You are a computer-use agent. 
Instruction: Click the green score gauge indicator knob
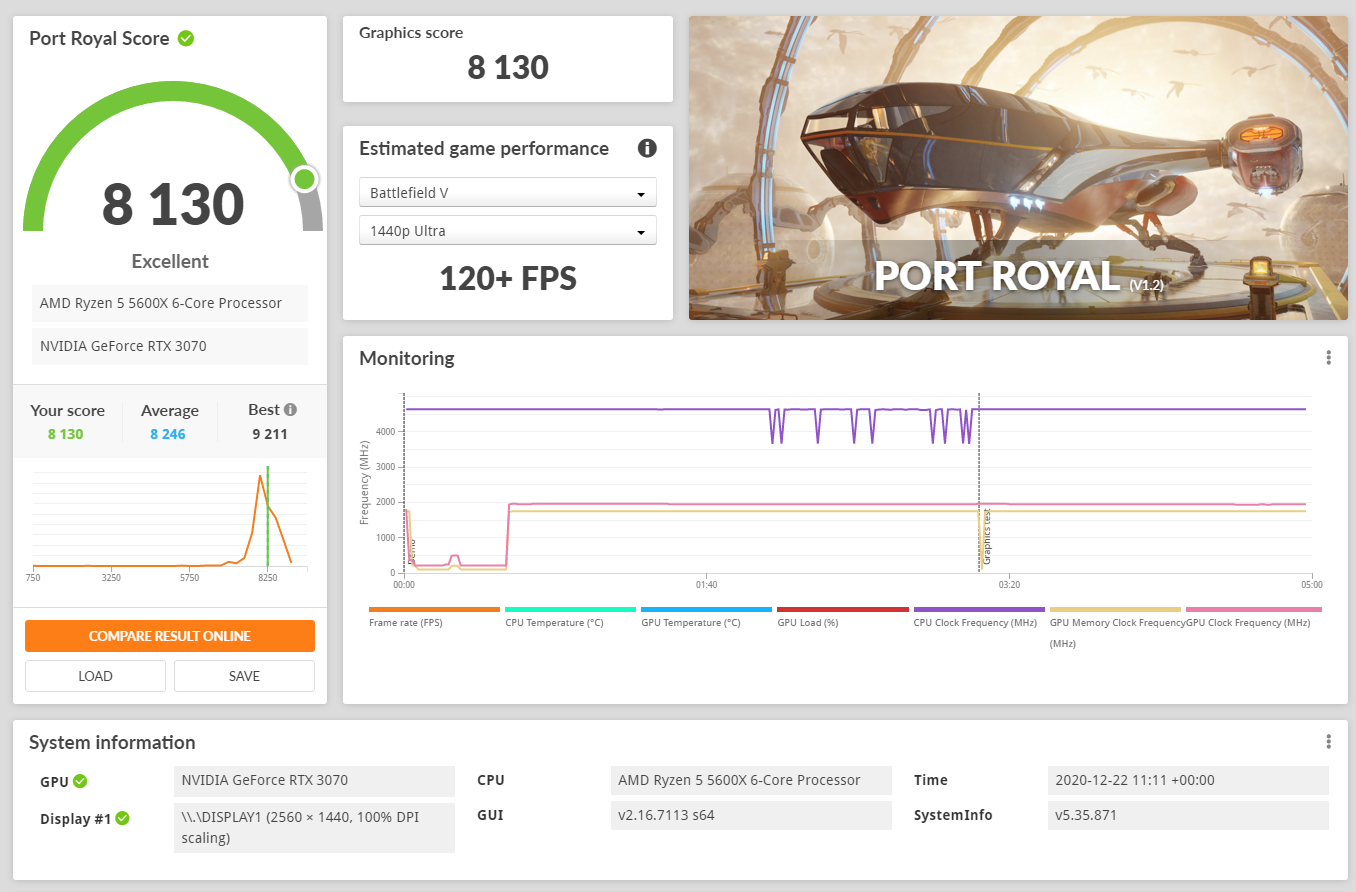(304, 180)
